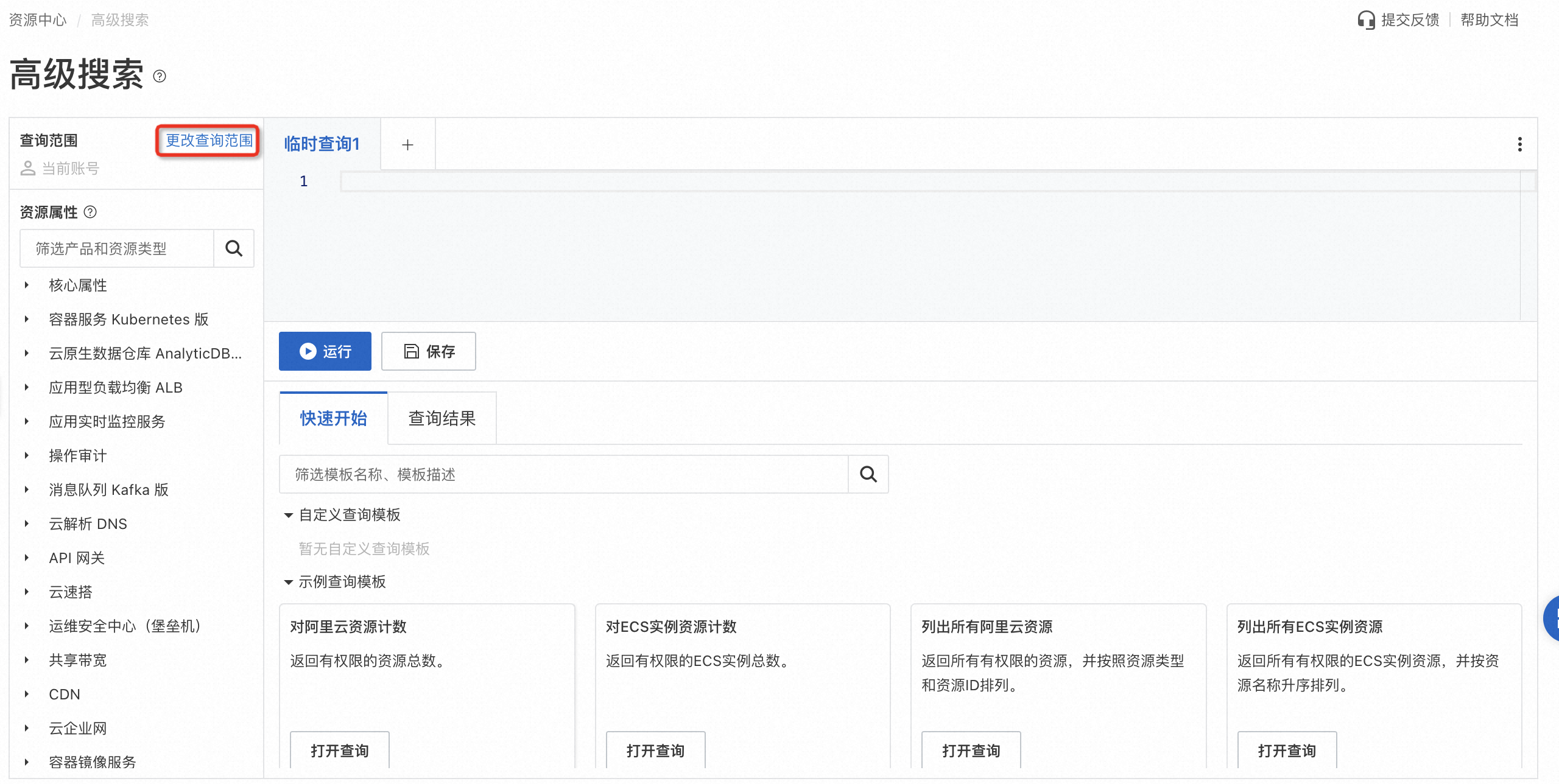
Task: Click help icon beside 资源属性
Action: [90, 212]
